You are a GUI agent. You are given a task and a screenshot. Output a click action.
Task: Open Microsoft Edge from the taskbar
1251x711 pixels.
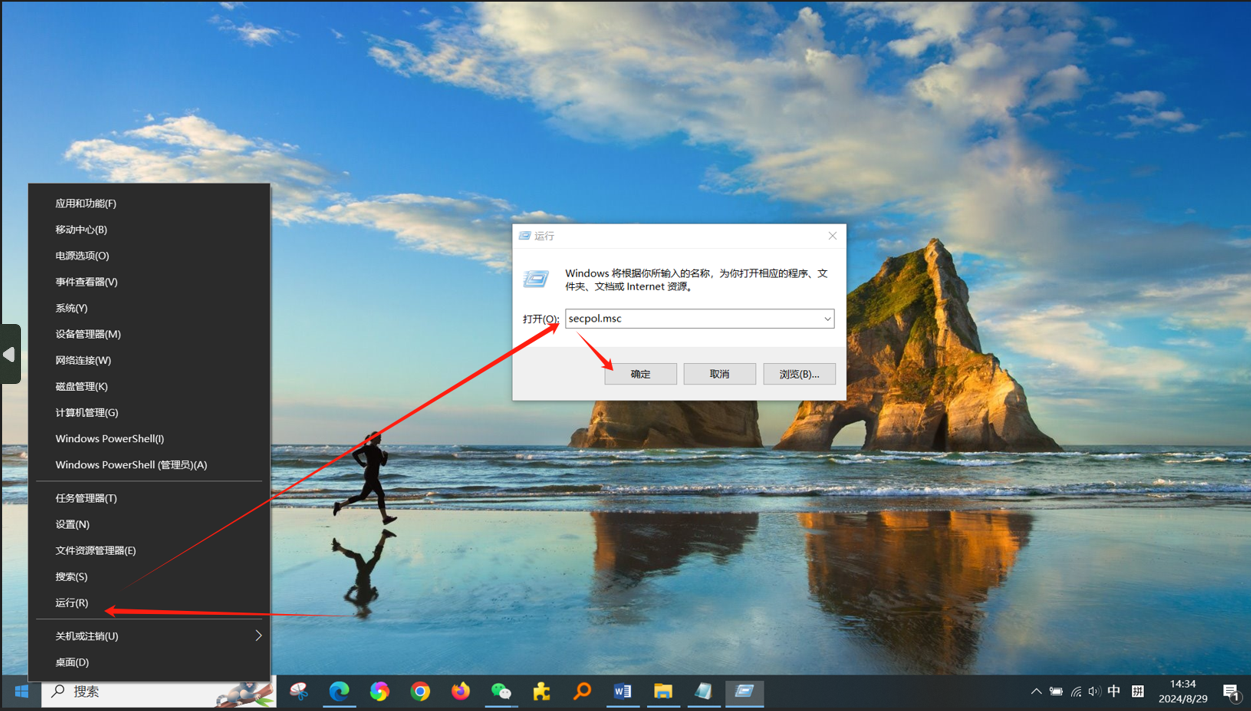(x=339, y=691)
